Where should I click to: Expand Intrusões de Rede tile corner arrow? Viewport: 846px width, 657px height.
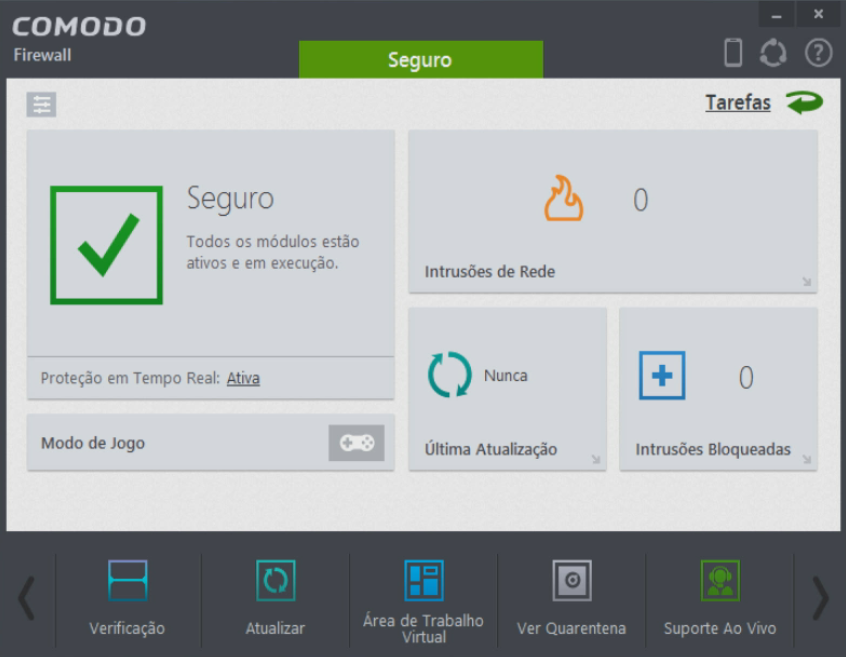tap(807, 282)
